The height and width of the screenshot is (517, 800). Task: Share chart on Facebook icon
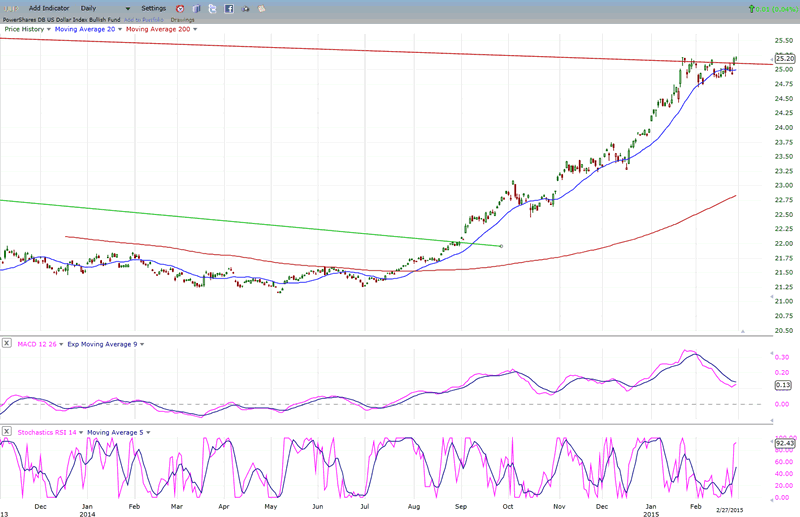(x=229, y=8)
